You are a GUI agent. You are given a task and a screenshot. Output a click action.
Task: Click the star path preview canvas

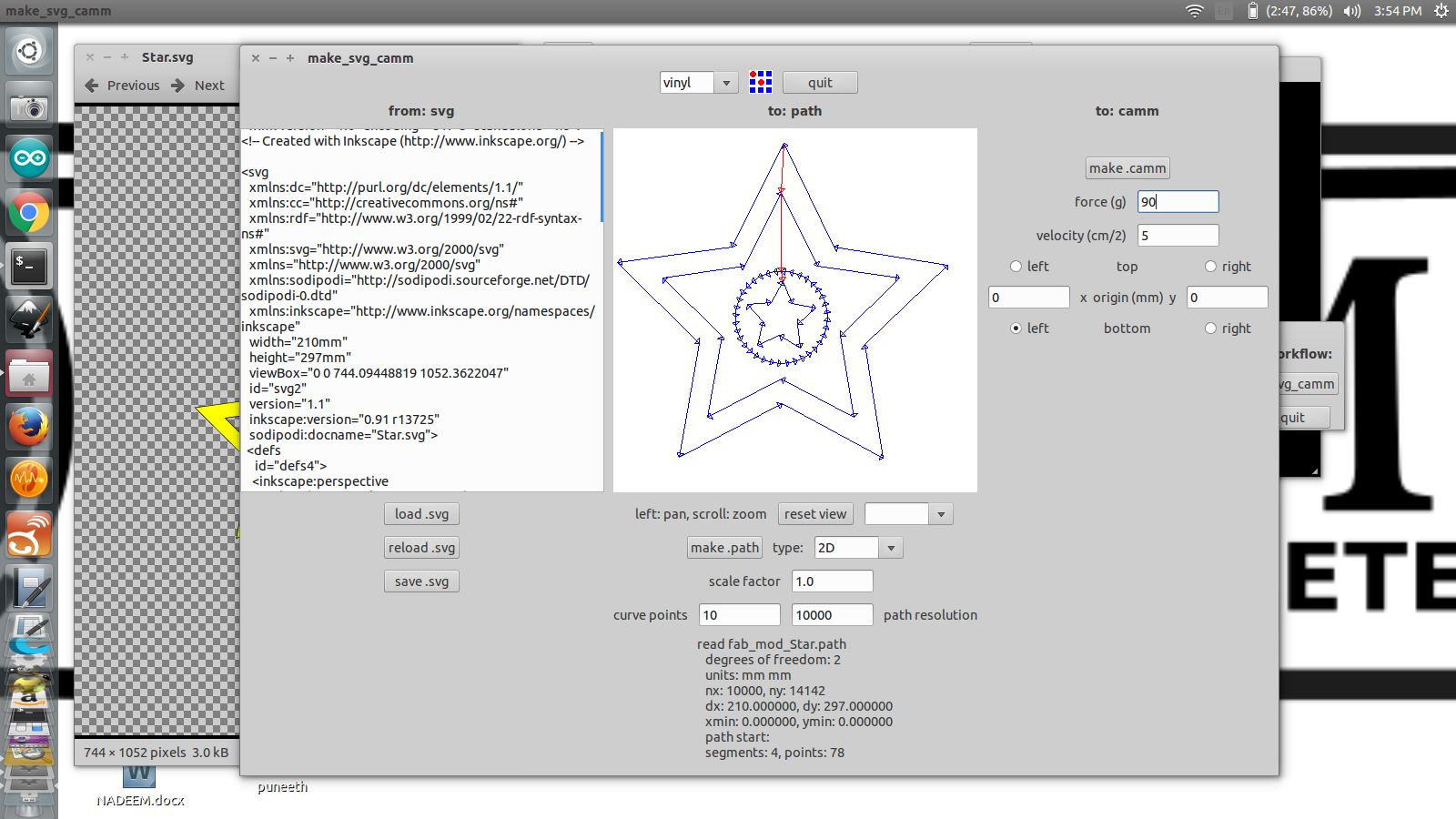click(x=795, y=310)
